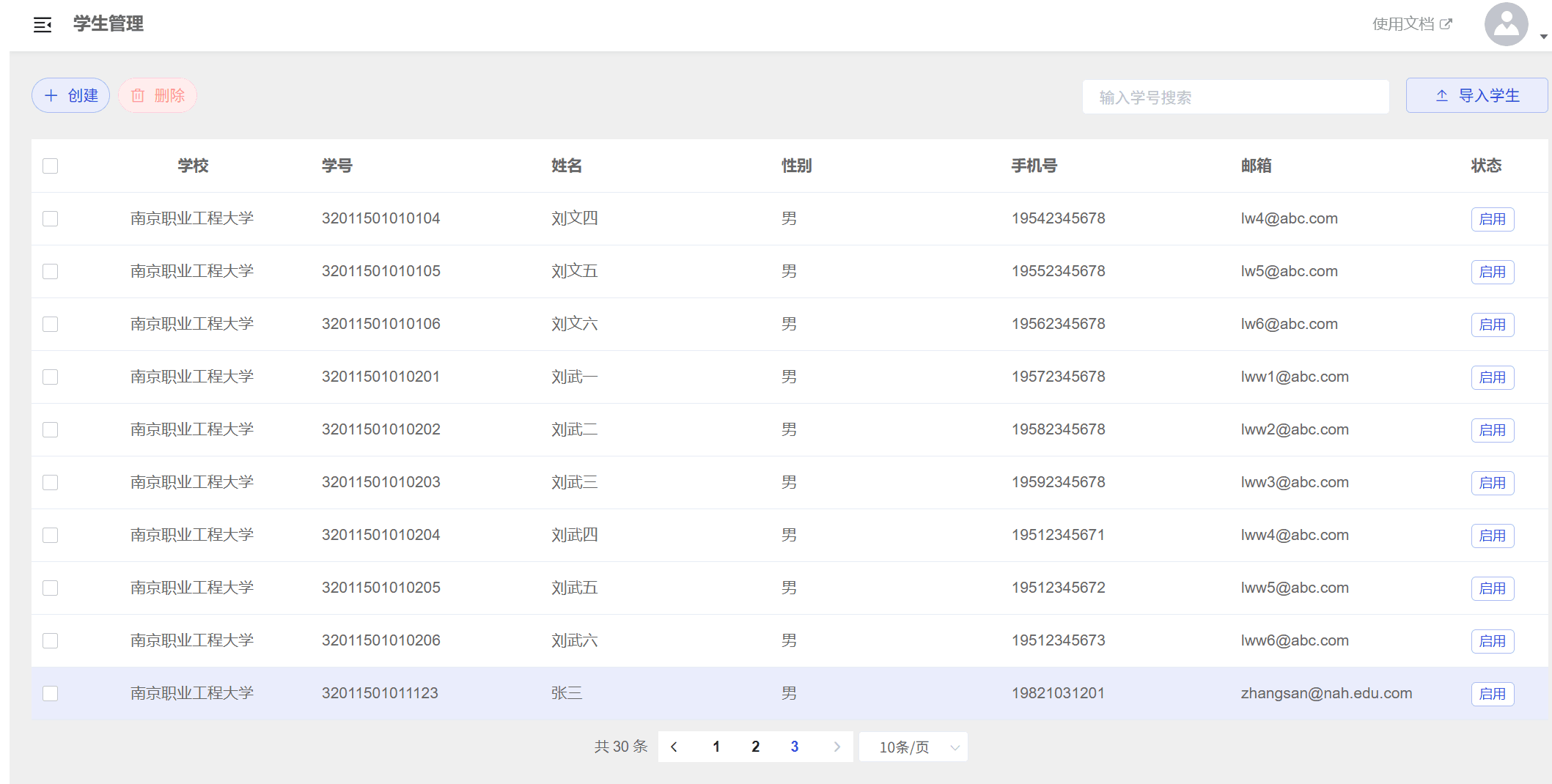
Task: Switch to page 1
Action: pyautogui.click(x=716, y=747)
